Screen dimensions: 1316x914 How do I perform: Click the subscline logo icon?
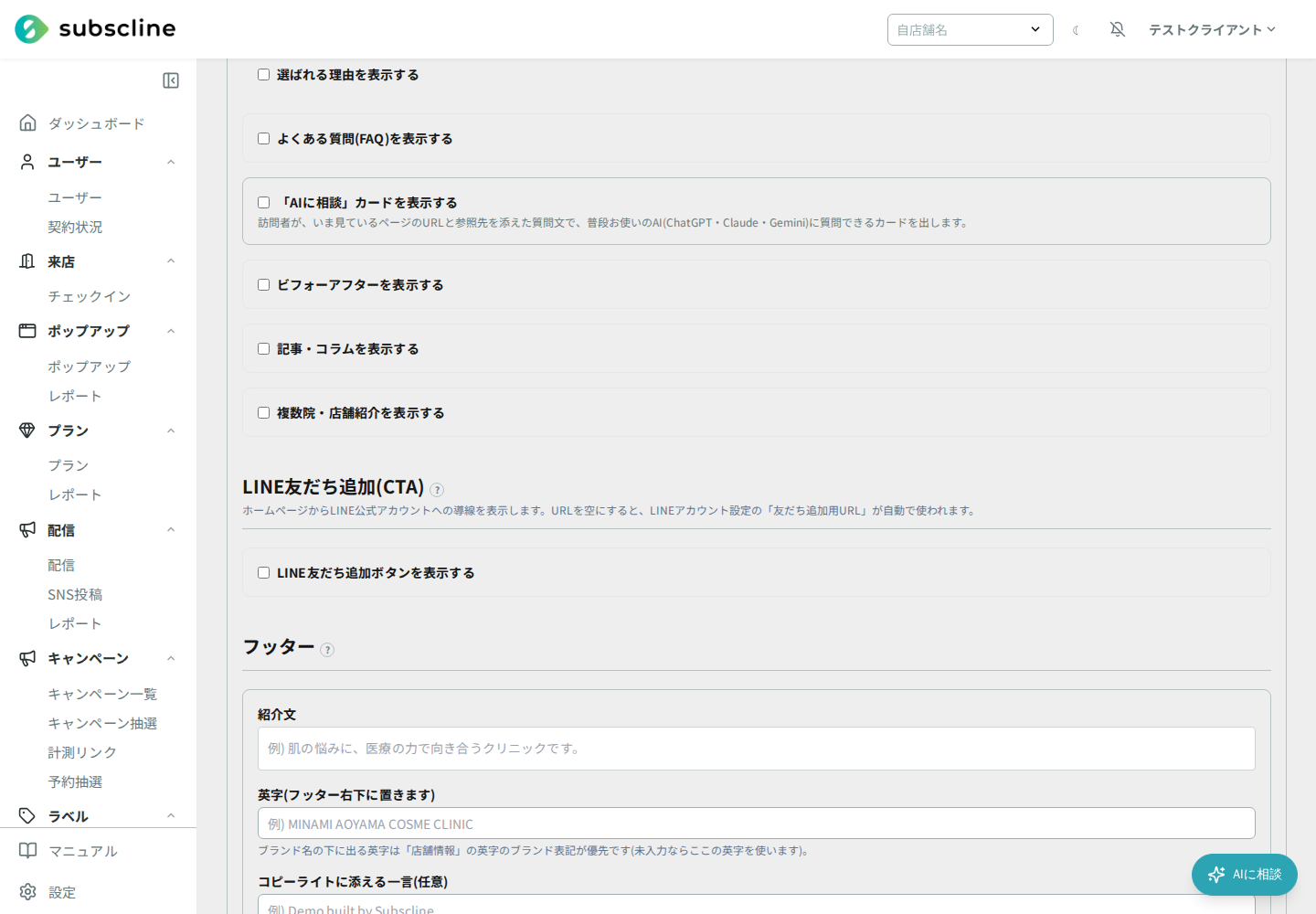click(31, 29)
